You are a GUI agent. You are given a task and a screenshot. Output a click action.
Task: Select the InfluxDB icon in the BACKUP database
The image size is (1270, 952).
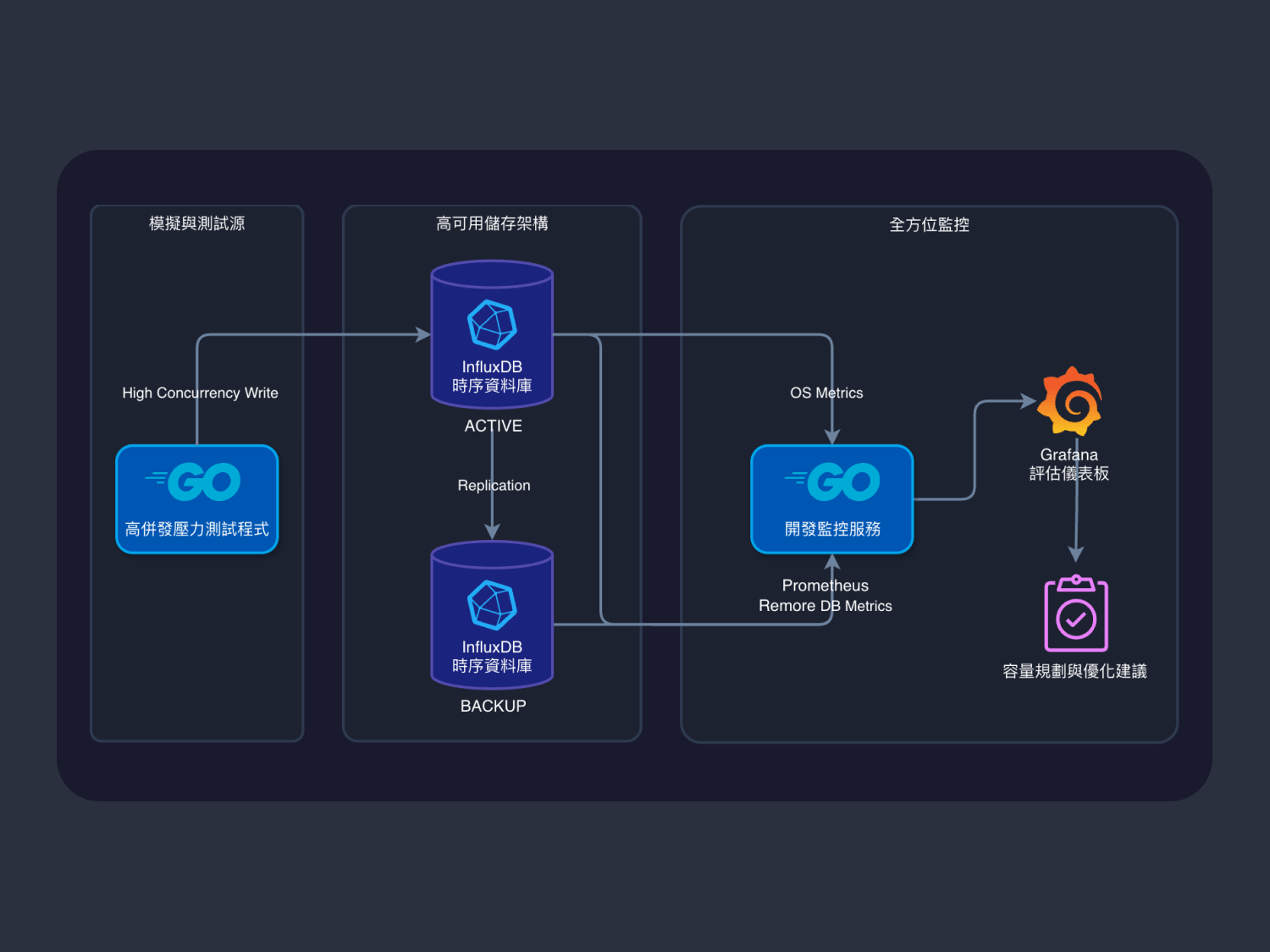[x=492, y=605]
